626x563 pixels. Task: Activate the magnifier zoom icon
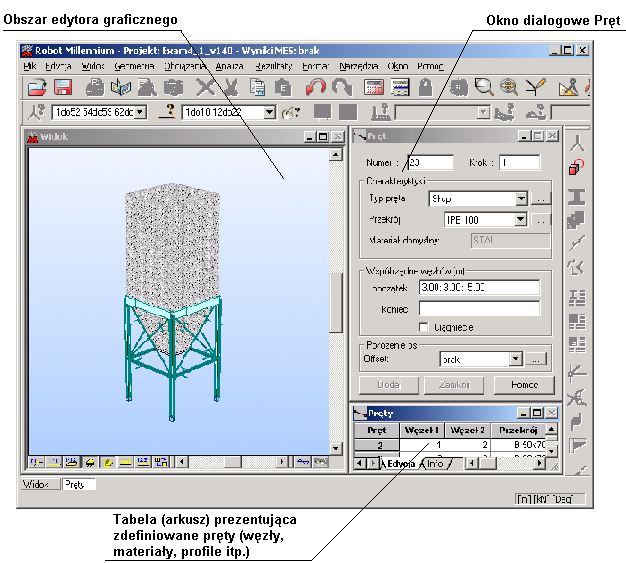pos(484,87)
